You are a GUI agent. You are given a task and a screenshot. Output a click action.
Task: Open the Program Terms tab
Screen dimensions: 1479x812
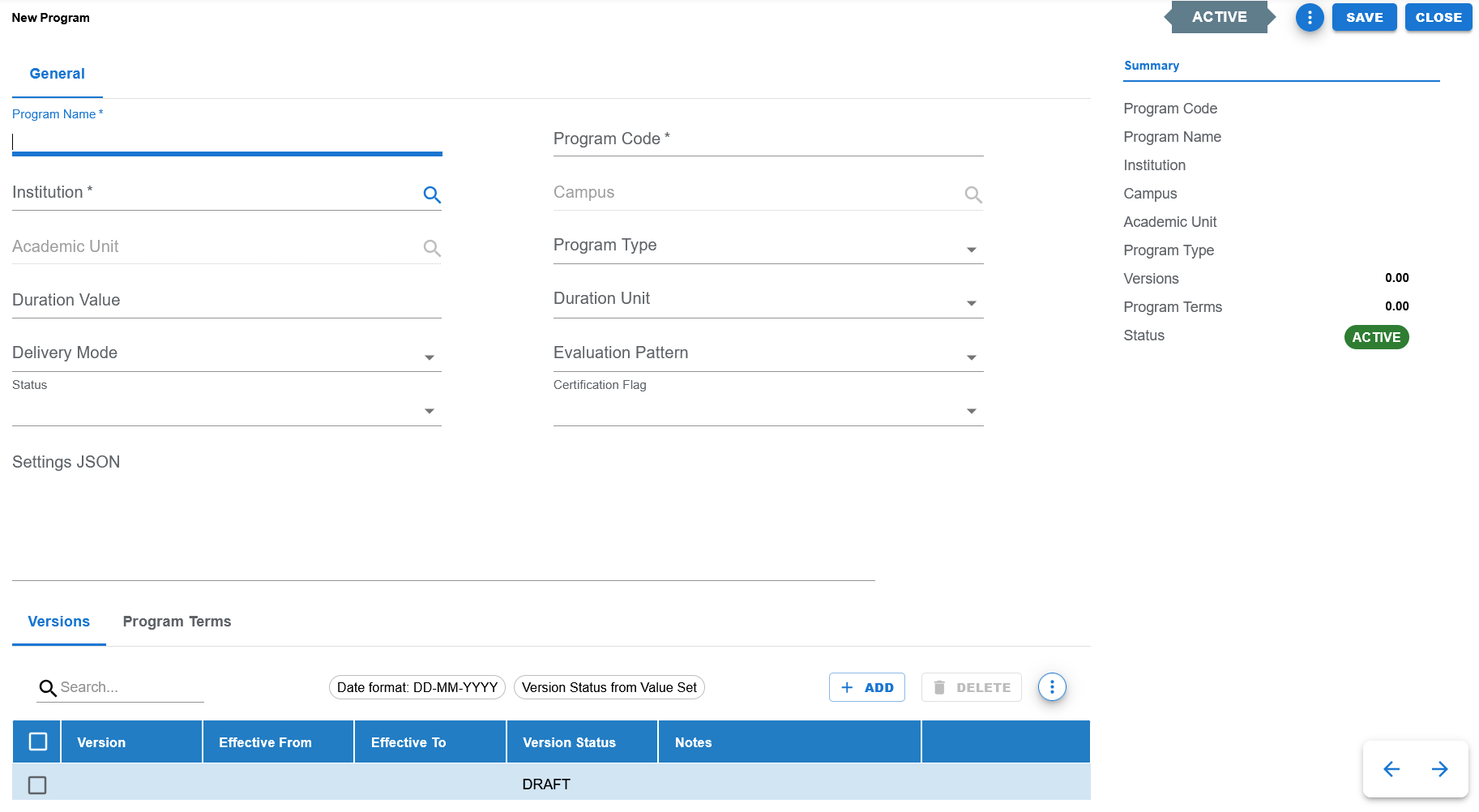[x=177, y=622]
